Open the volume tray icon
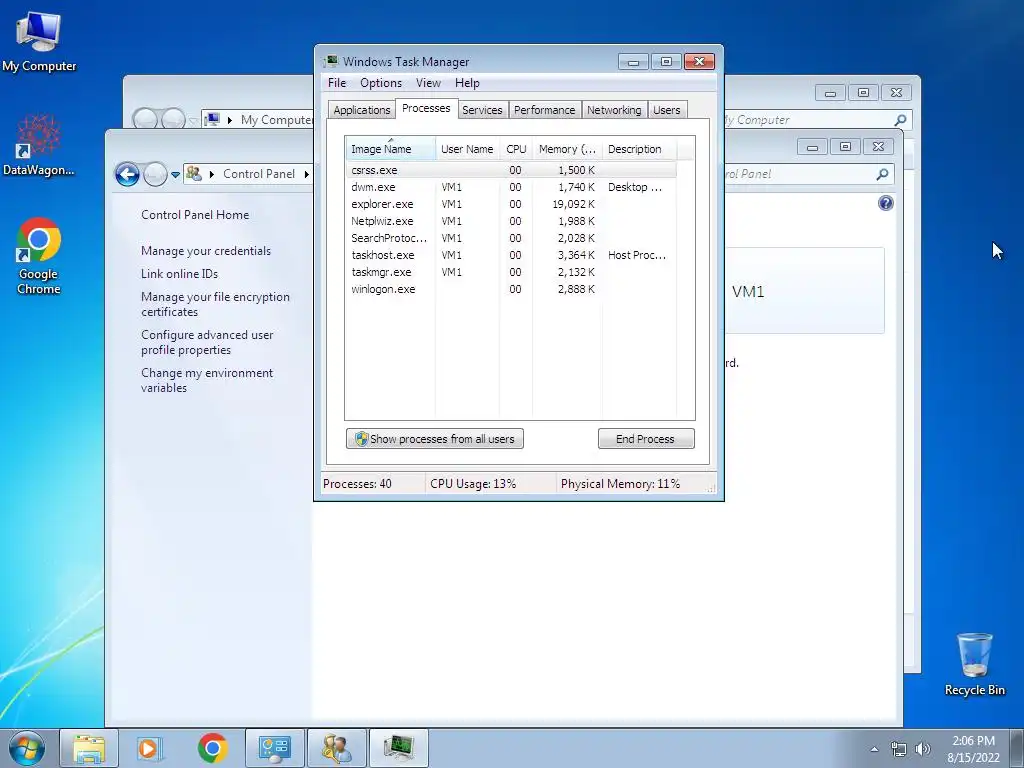 922,749
